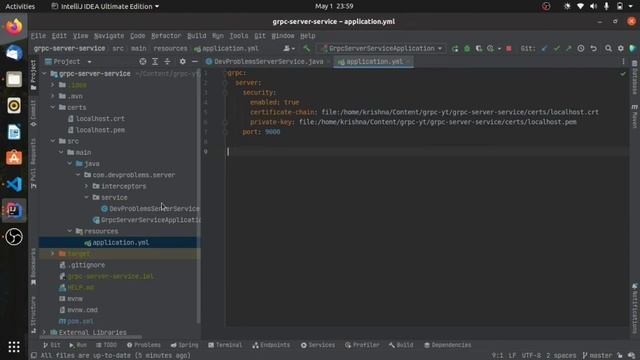640x360 pixels.
Task: Select opened file target icon in Project panel
Action: 142,62
